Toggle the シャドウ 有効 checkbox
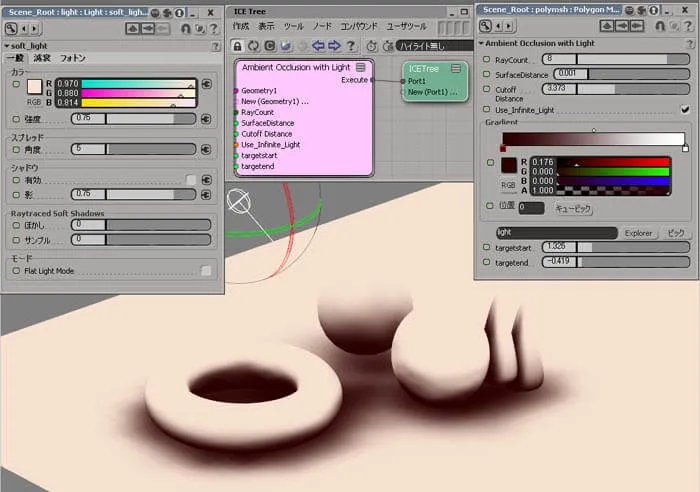 pyautogui.click(x=191, y=179)
